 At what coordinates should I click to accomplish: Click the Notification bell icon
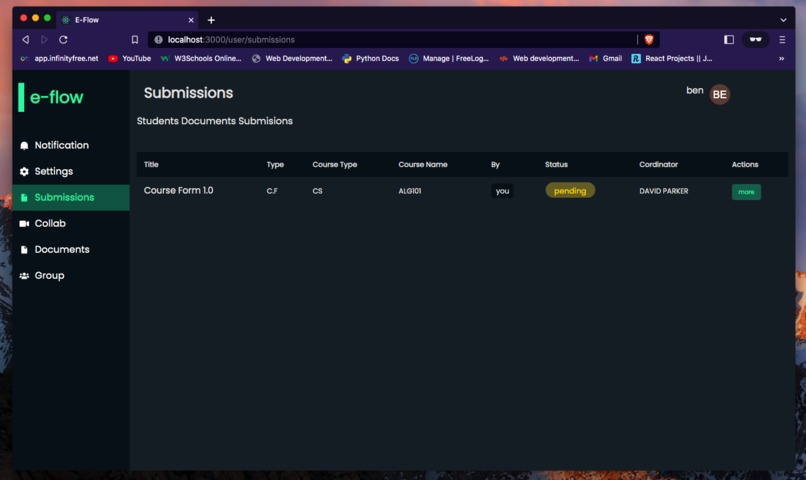(24, 146)
